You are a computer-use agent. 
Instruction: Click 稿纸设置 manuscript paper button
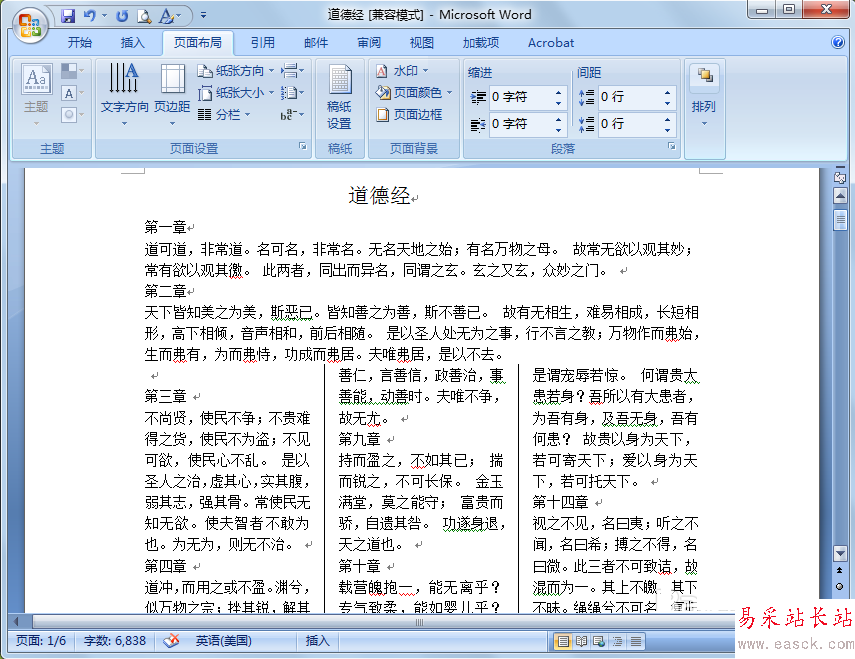pos(339,96)
